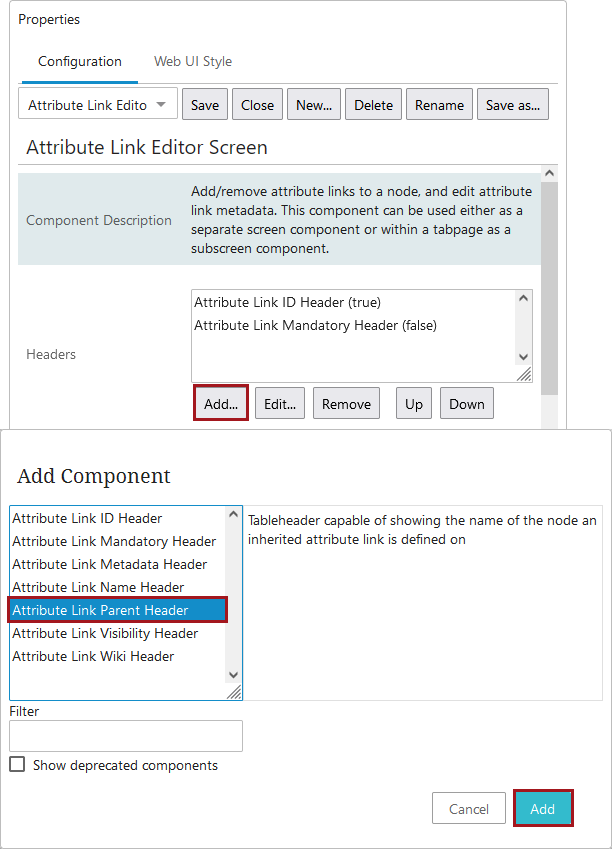The image size is (612, 849).
Task: Click the Remove button under Headers
Action: point(346,403)
